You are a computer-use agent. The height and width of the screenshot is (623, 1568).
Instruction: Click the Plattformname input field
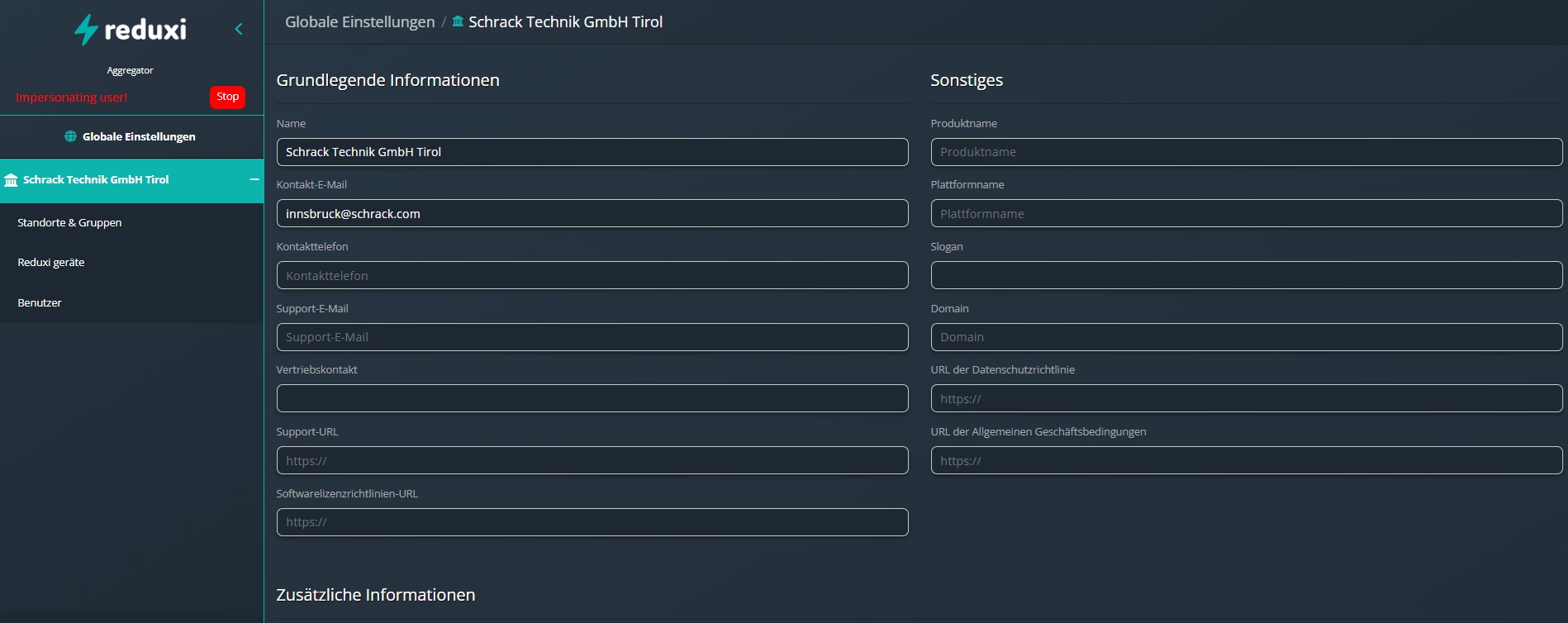pyautogui.click(x=1247, y=213)
